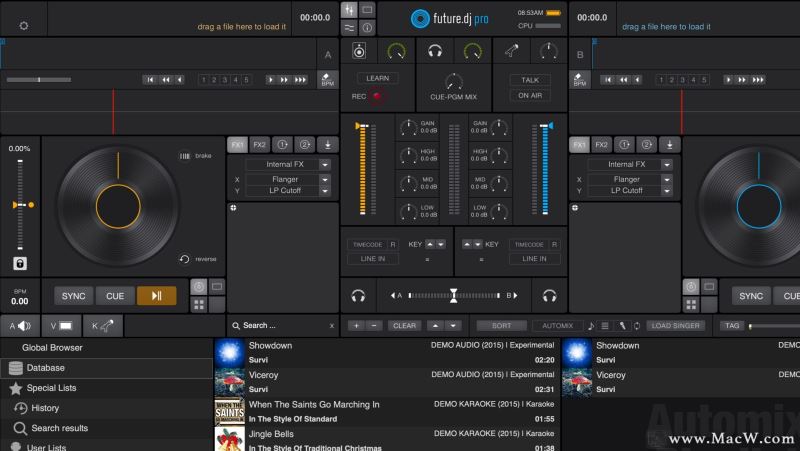Click the headphones icon in mixer top
The width and height of the screenshot is (800, 451).
pyautogui.click(x=435, y=51)
